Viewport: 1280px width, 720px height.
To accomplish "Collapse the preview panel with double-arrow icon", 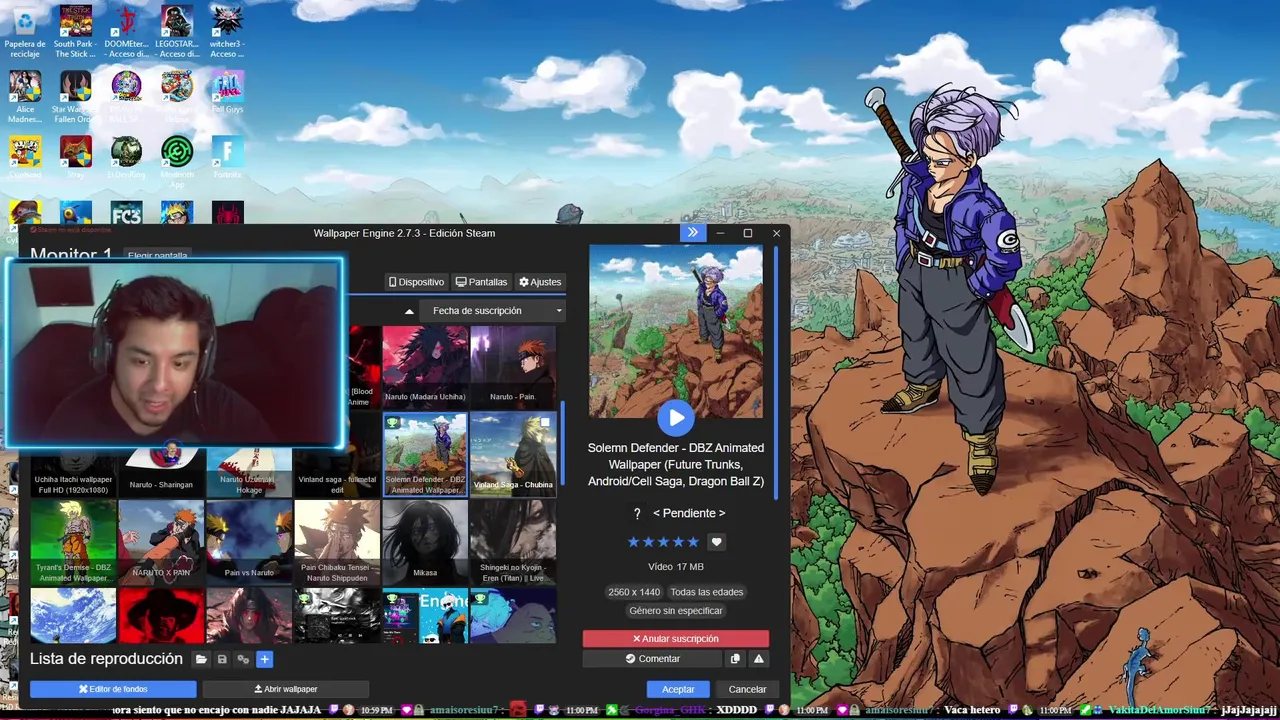I will point(693,233).
